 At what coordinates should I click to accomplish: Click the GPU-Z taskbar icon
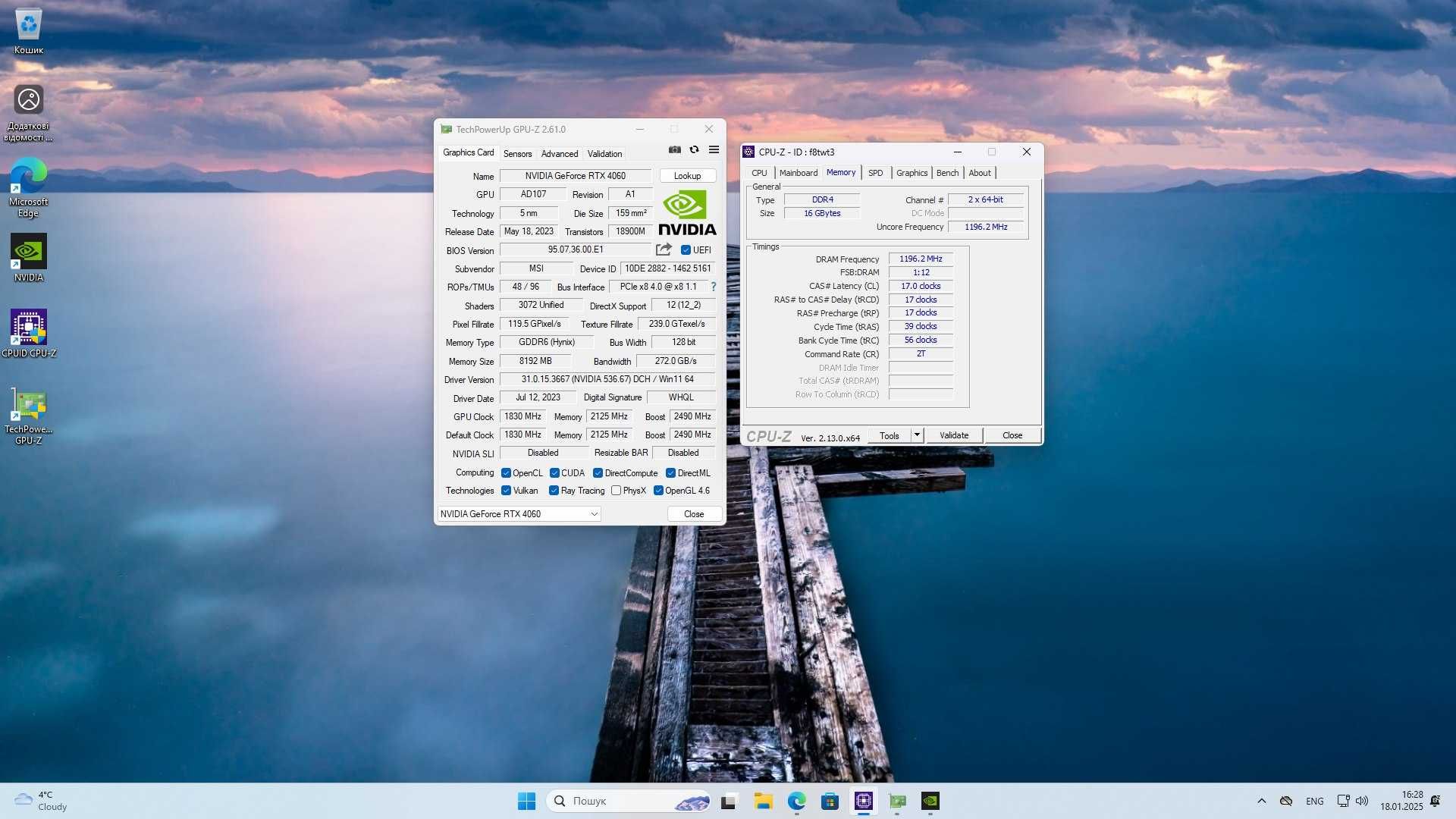[897, 801]
